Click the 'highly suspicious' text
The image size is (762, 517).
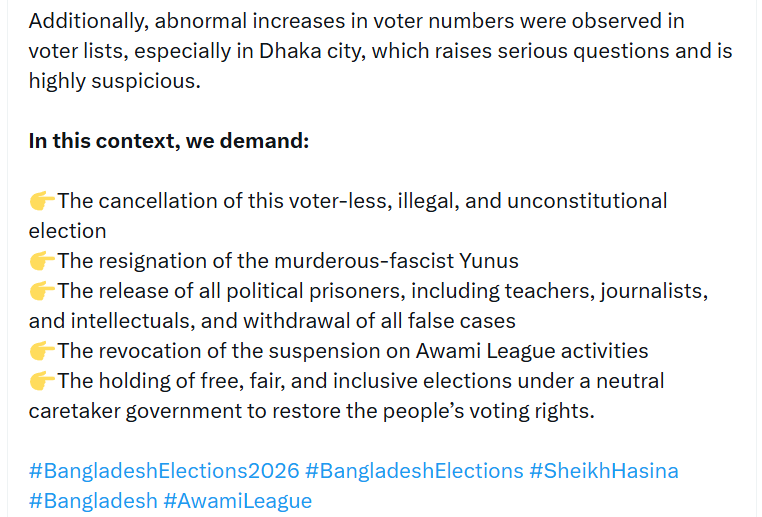tap(113, 81)
